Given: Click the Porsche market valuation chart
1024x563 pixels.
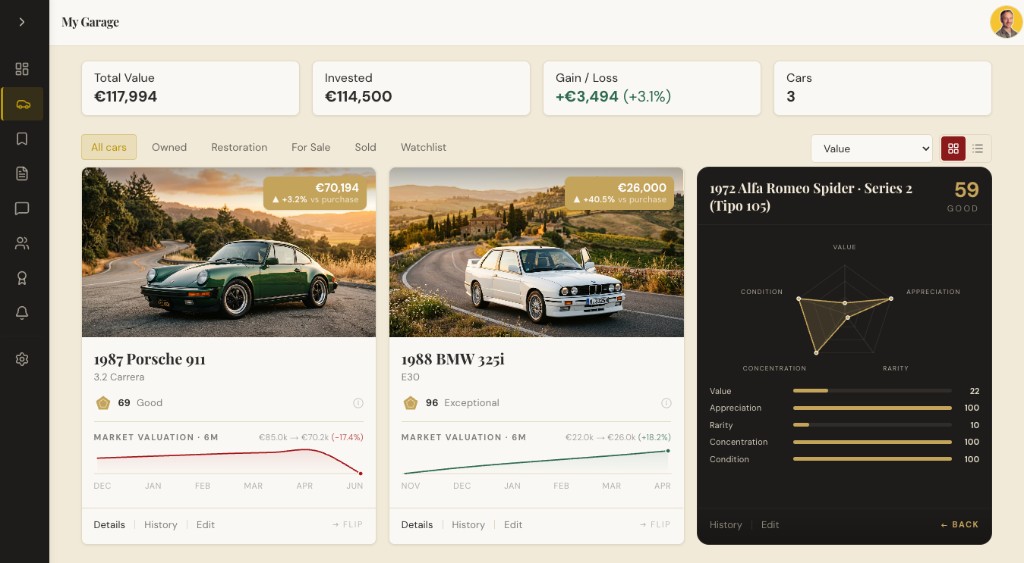Looking at the screenshot, I should click(x=229, y=461).
